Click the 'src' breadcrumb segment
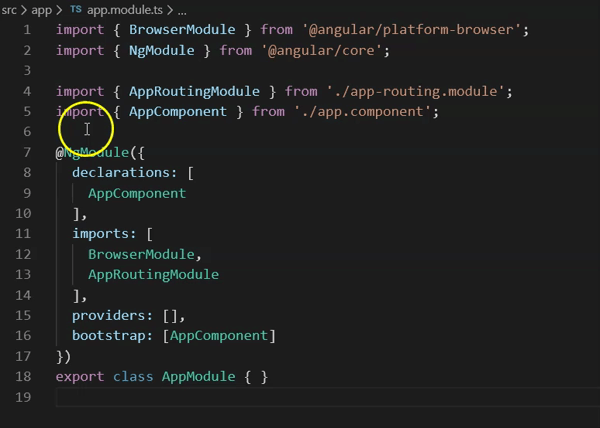This screenshot has width=600, height=428. pos(9,10)
